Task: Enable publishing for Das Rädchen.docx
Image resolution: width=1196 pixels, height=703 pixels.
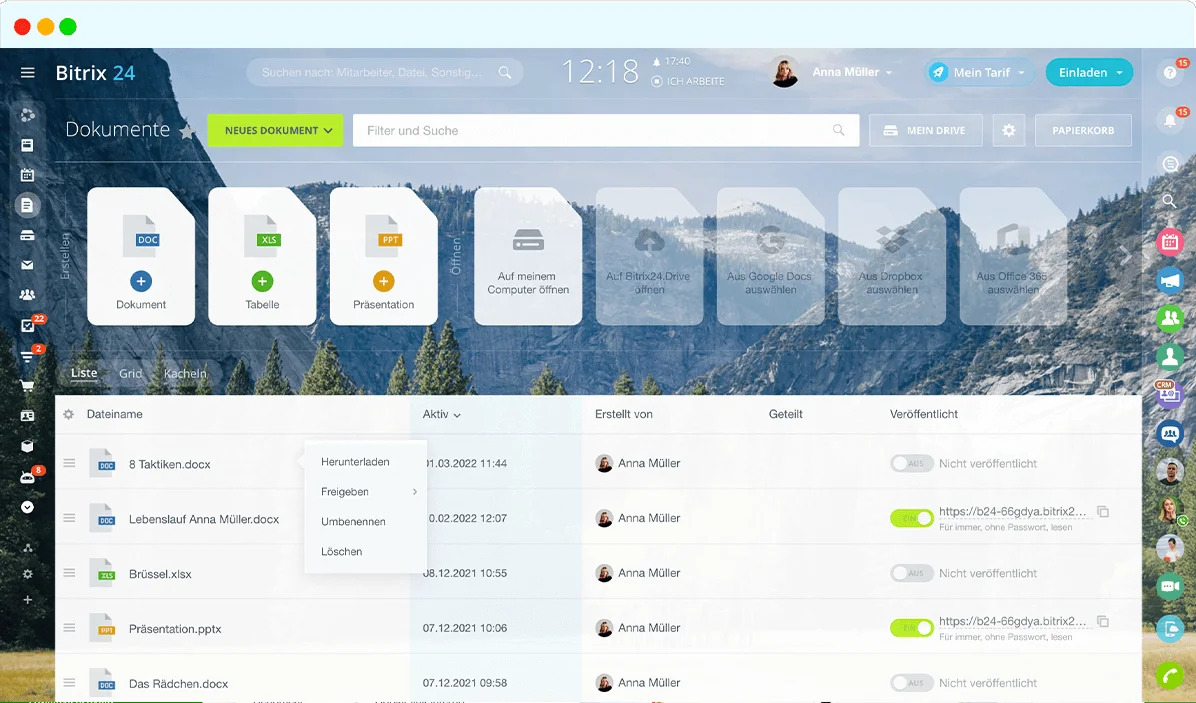Action: (x=911, y=683)
